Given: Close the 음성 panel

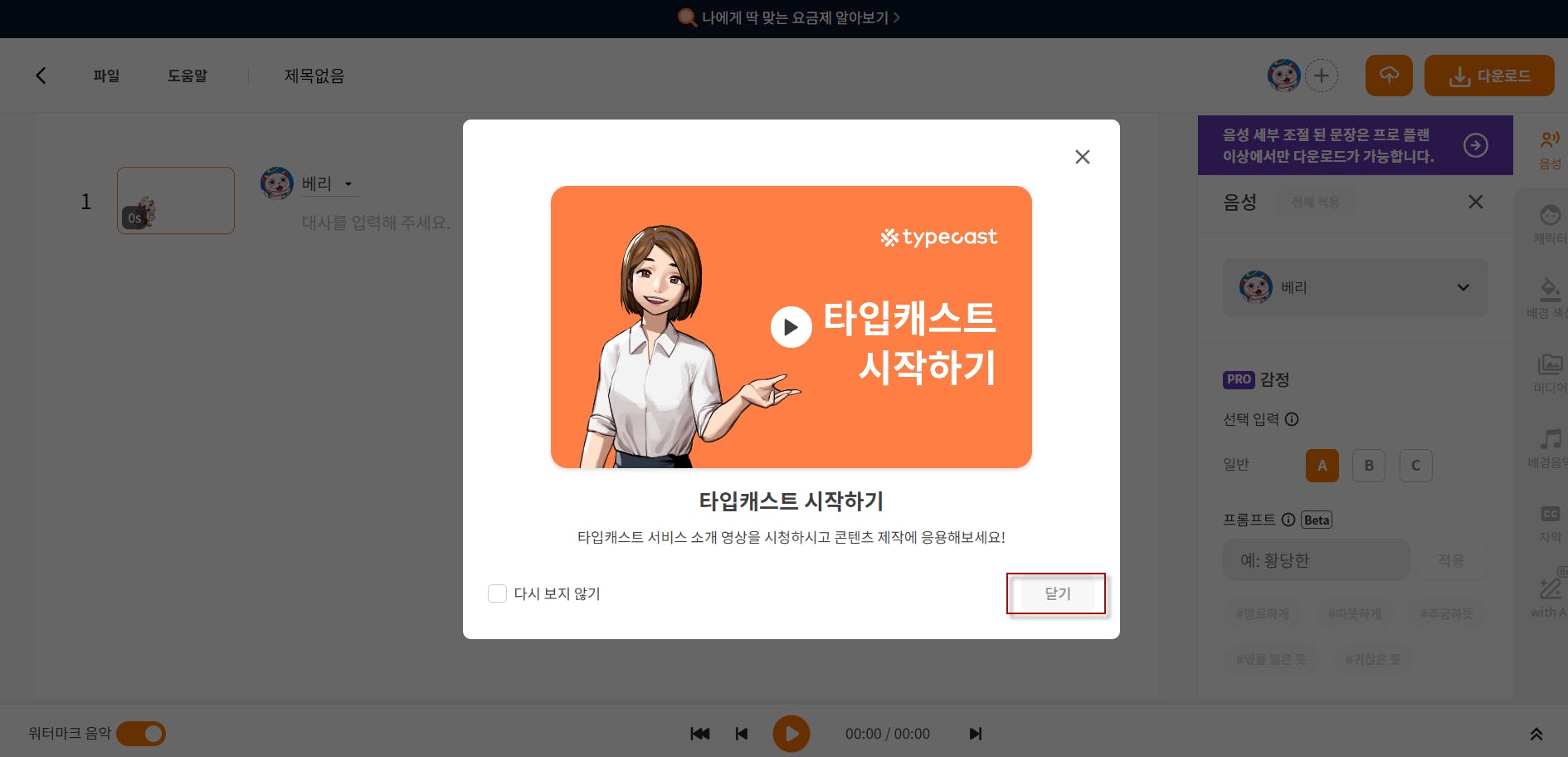Looking at the screenshot, I should (1475, 202).
